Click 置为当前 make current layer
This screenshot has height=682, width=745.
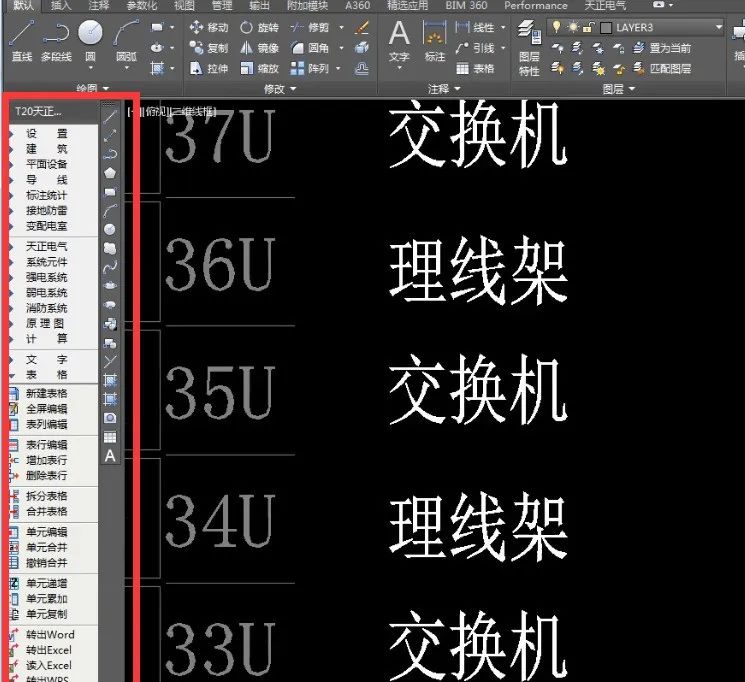[x=662, y=48]
